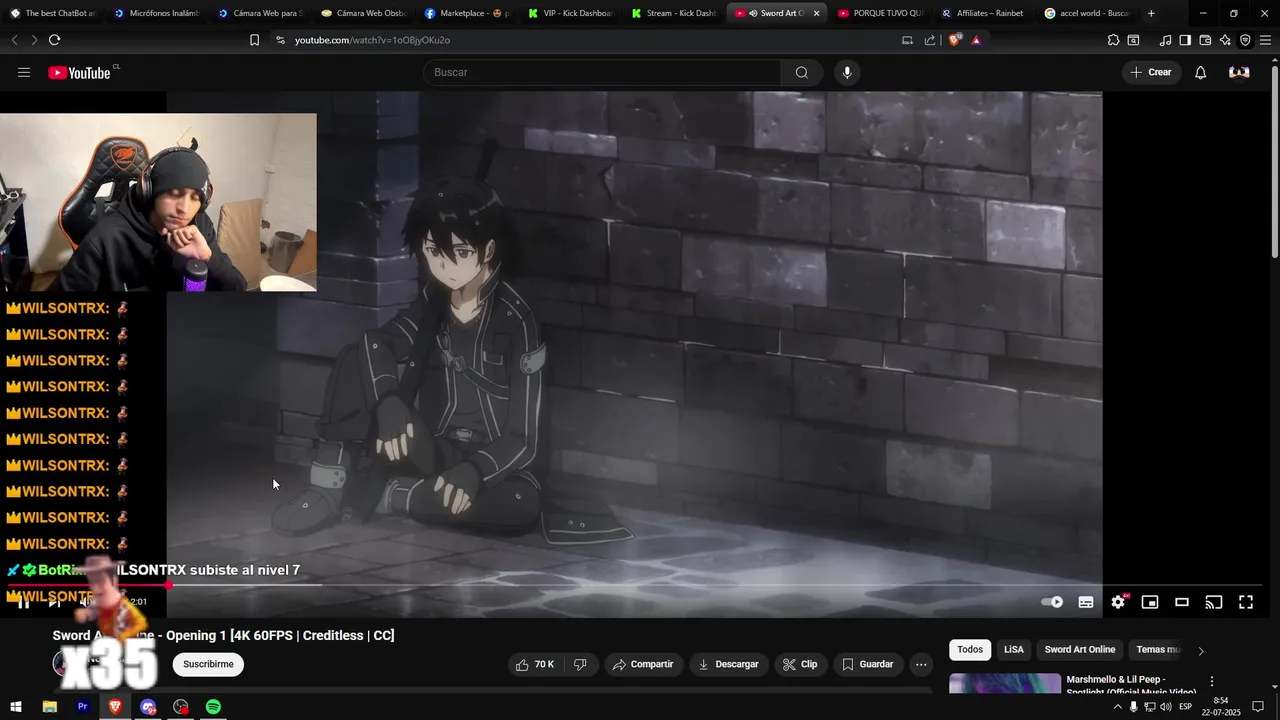Subscribe using the Suscribirme button
The height and width of the screenshot is (720, 1280).
pos(208,664)
